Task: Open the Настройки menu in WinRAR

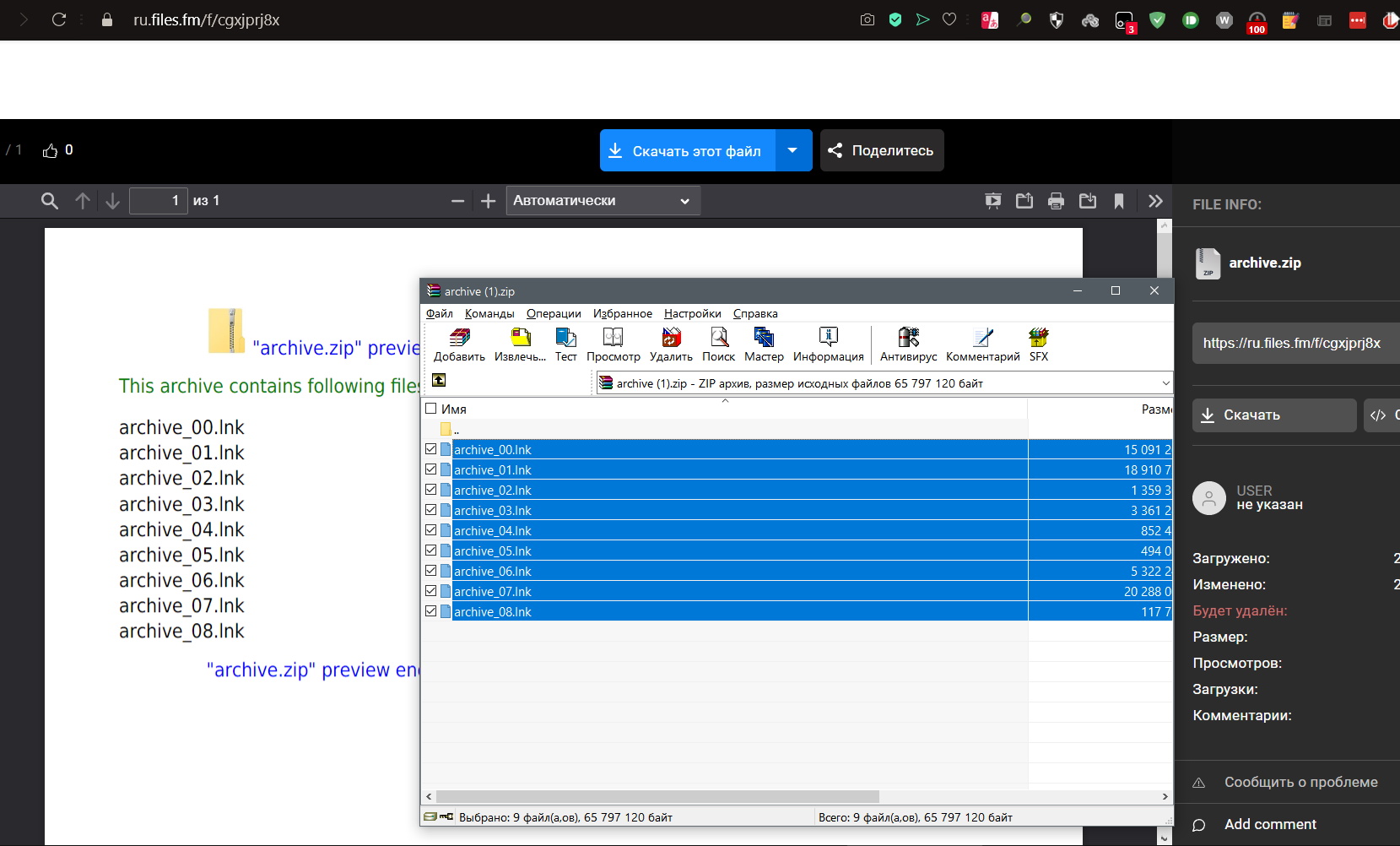Action: [x=692, y=313]
